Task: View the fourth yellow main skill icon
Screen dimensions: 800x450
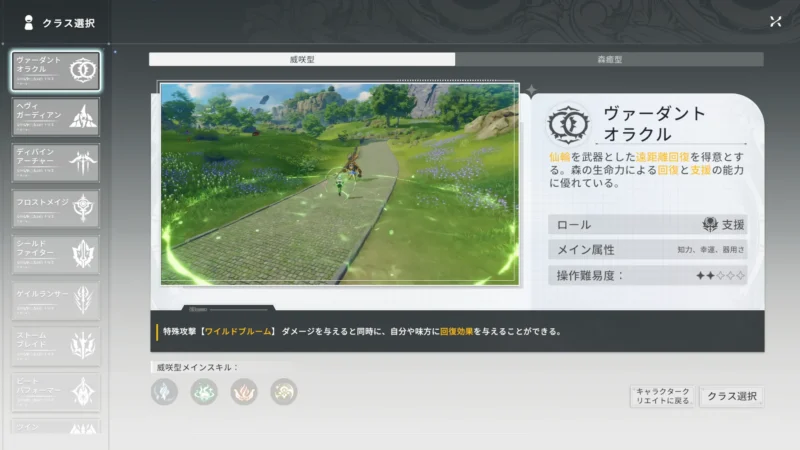Action: 284,392
